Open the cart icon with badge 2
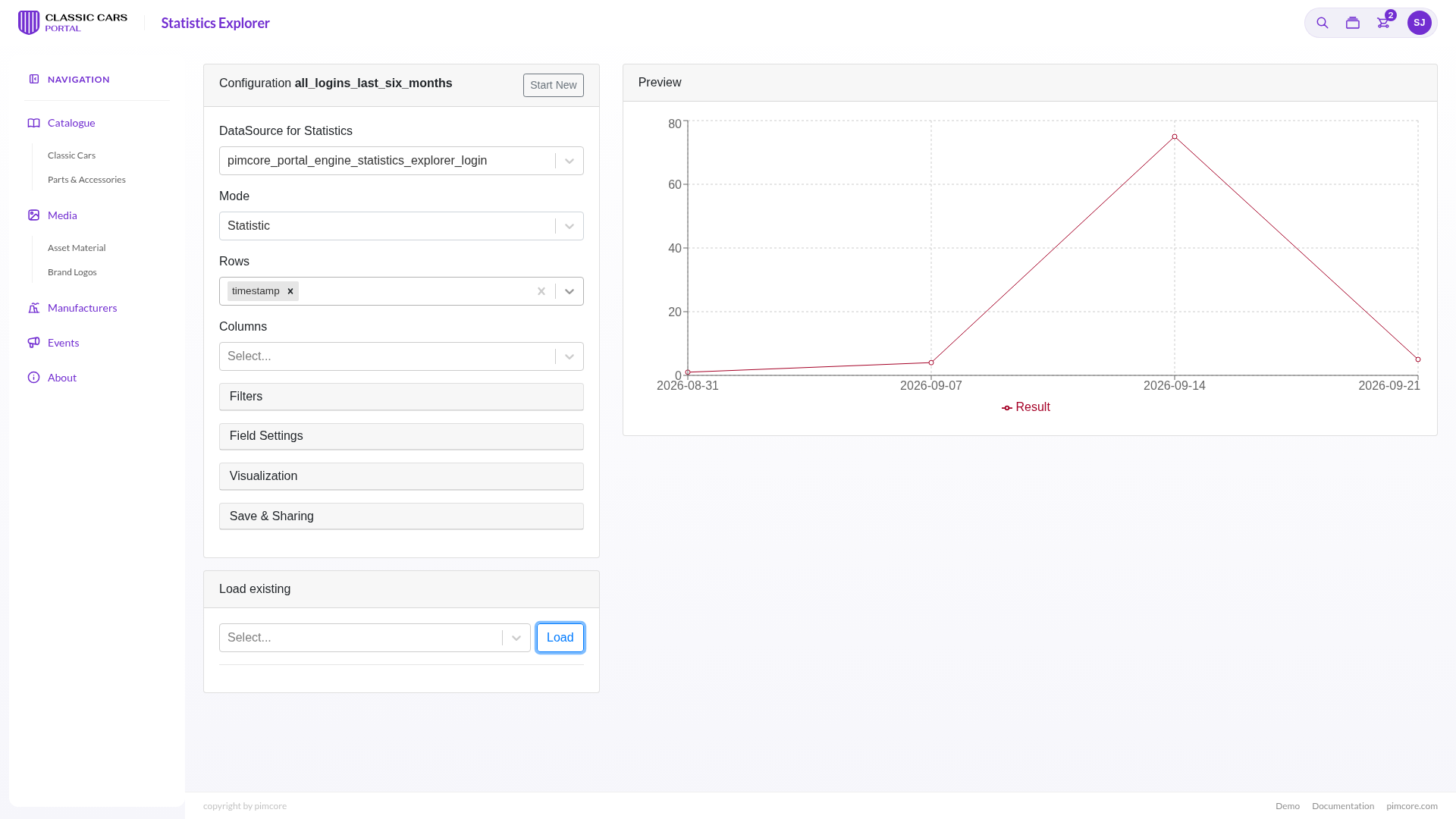The image size is (1456, 819). [x=1384, y=22]
